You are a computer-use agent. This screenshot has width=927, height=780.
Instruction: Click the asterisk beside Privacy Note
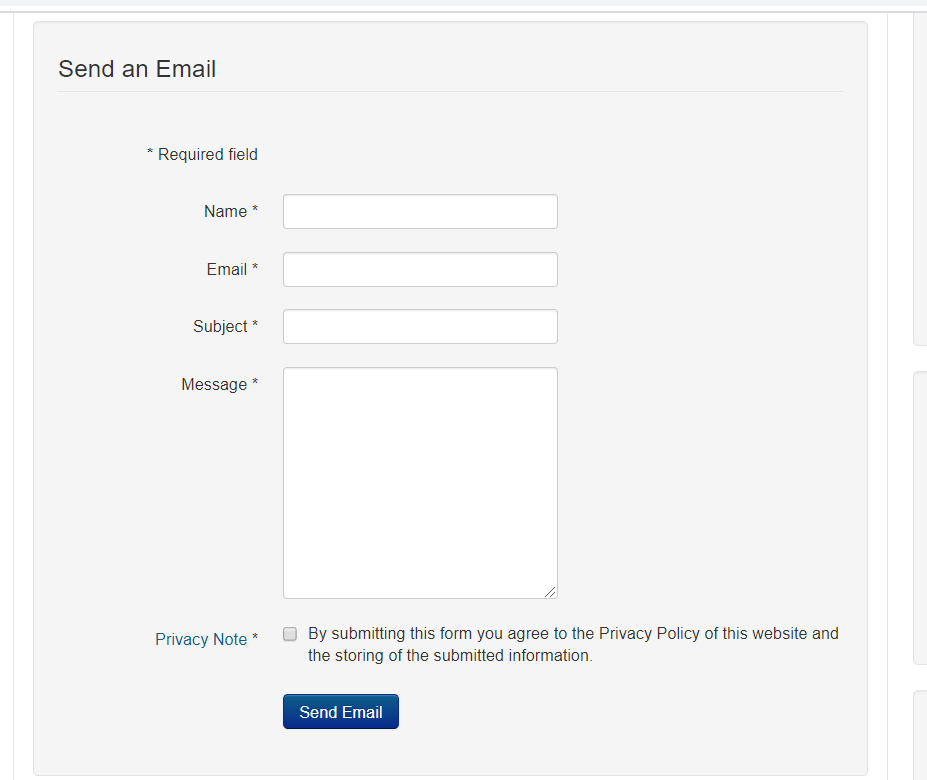pos(255,639)
